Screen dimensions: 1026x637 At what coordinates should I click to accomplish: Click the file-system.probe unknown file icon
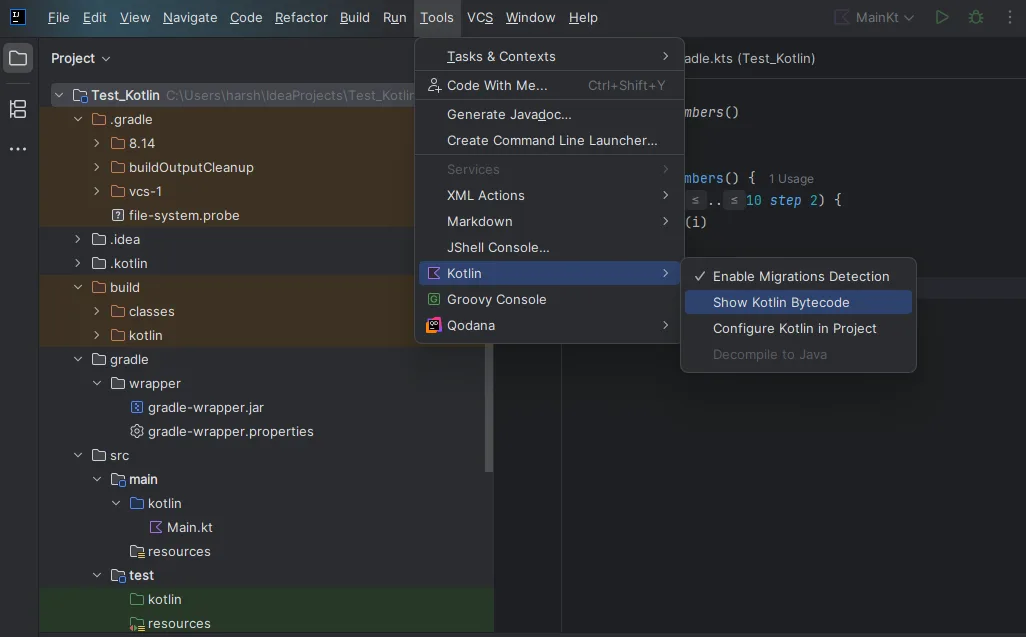118,215
